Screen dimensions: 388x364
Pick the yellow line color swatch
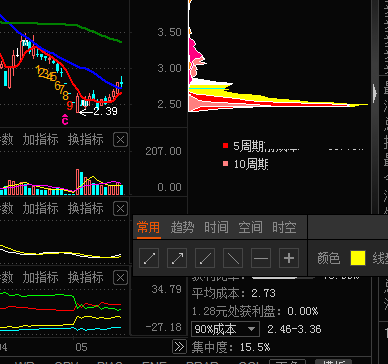point(358,258)
